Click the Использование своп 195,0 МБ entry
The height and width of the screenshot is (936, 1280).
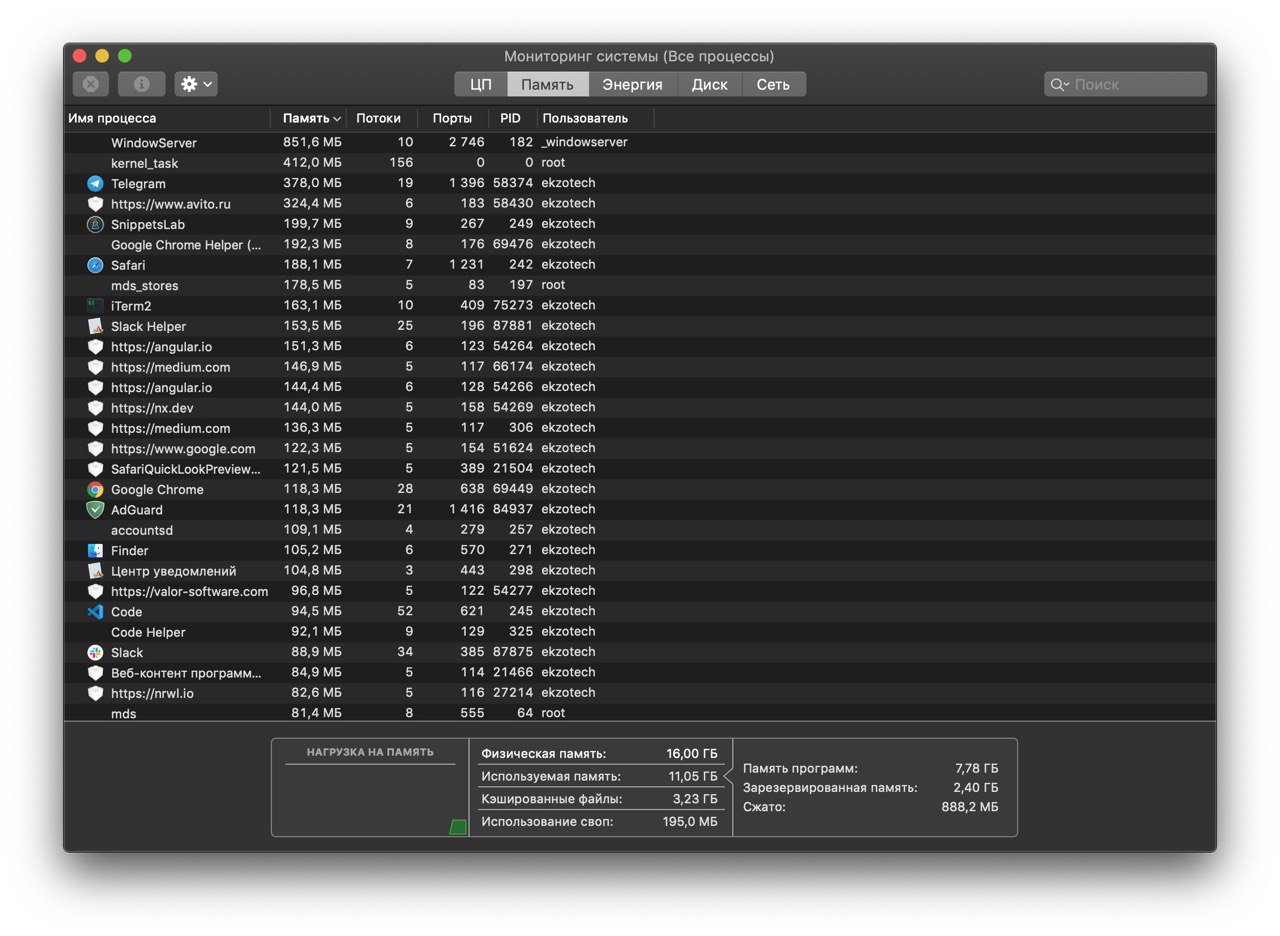(600, 822)
